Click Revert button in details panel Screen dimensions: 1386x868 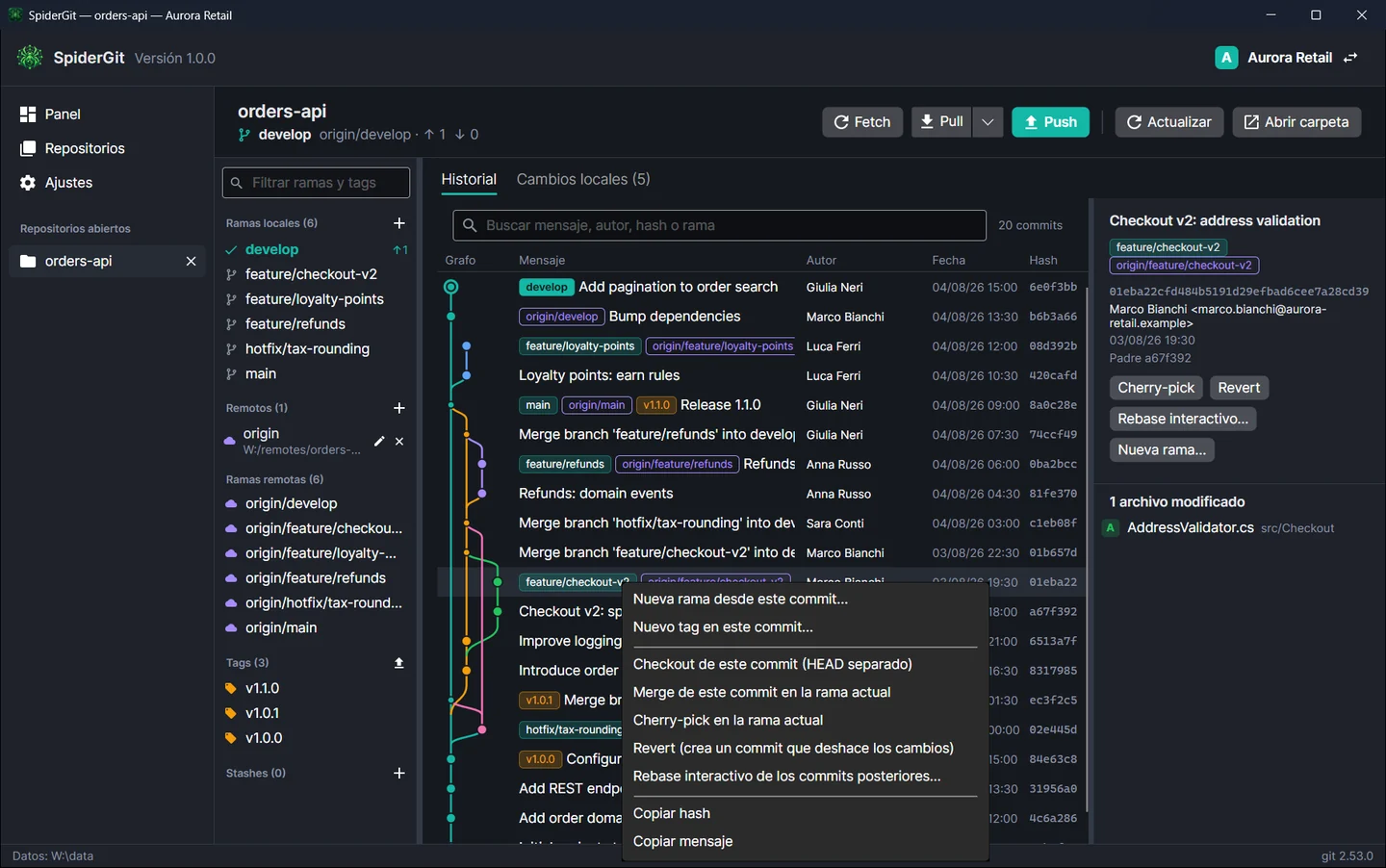tap(1239, 388)
